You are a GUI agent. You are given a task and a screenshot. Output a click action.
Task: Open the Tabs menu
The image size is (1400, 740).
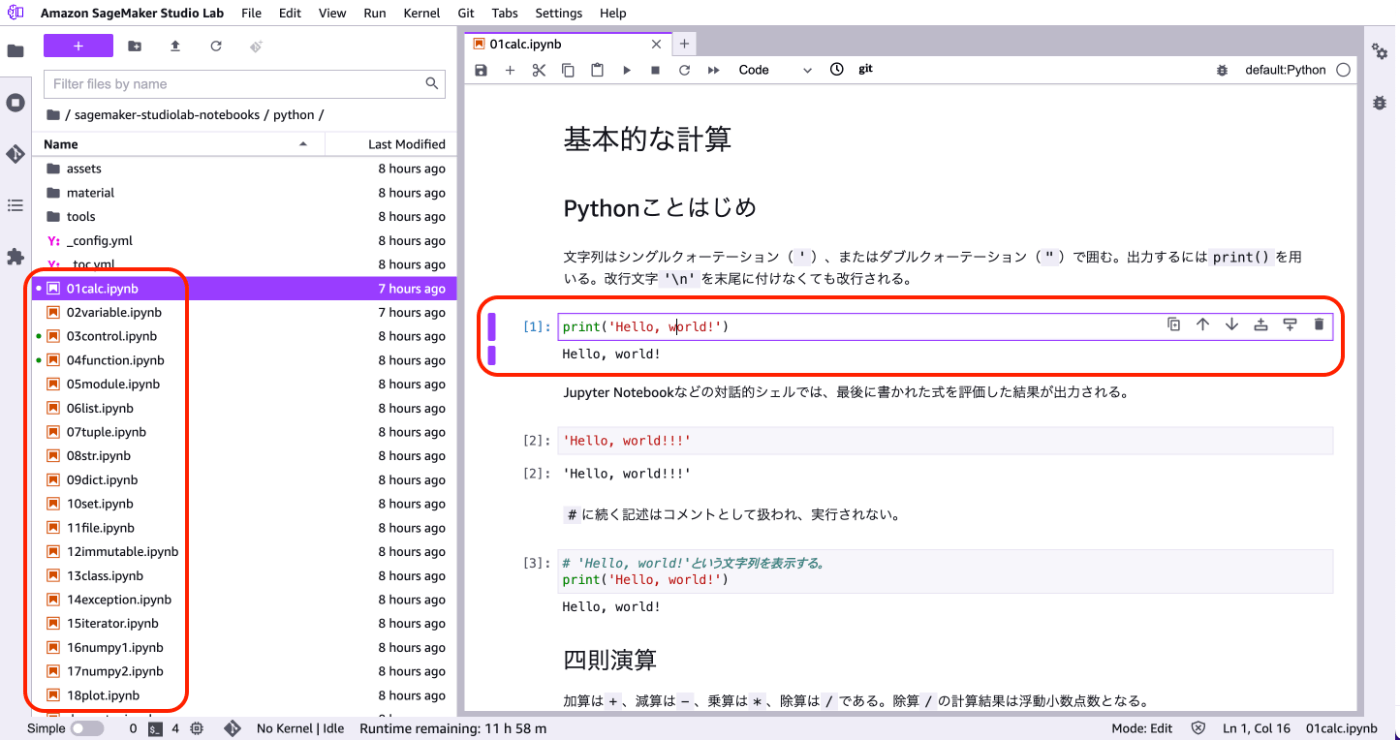(x=505, y=13)
